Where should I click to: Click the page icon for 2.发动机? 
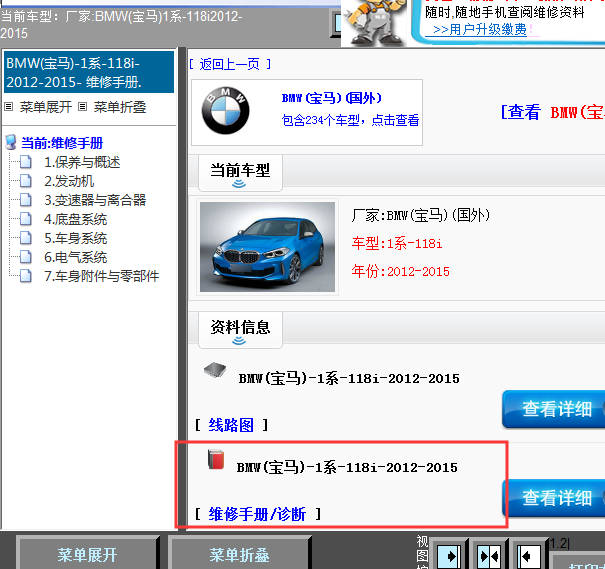26,181
